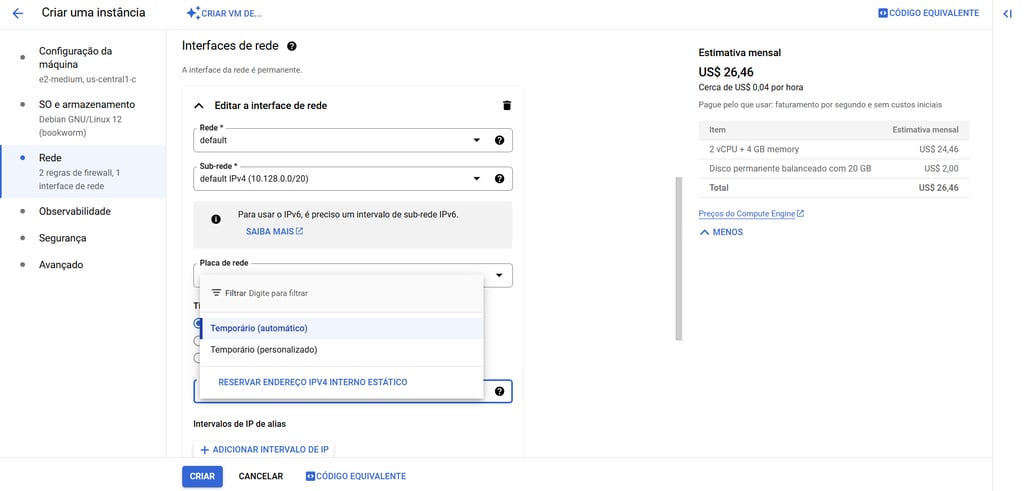Delete the network interface with trash icon
Image resolution: width=1024 pixels, height=491 pixels.
[506, 105]
